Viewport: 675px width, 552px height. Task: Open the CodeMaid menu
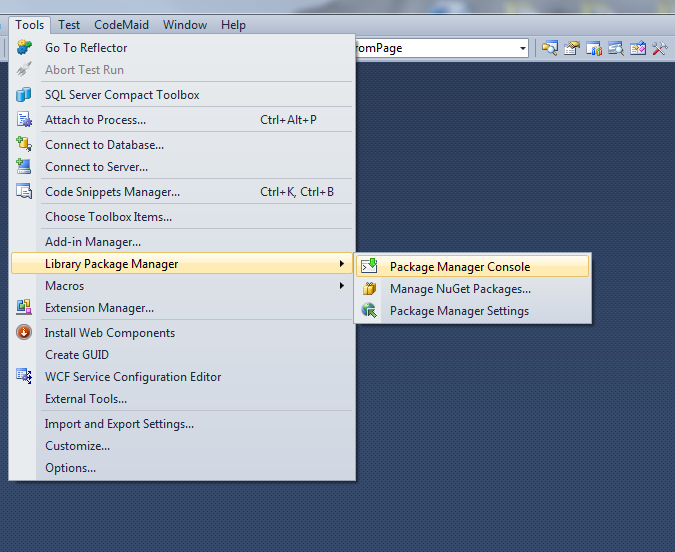pyautogui.click(x=121, y=25)
